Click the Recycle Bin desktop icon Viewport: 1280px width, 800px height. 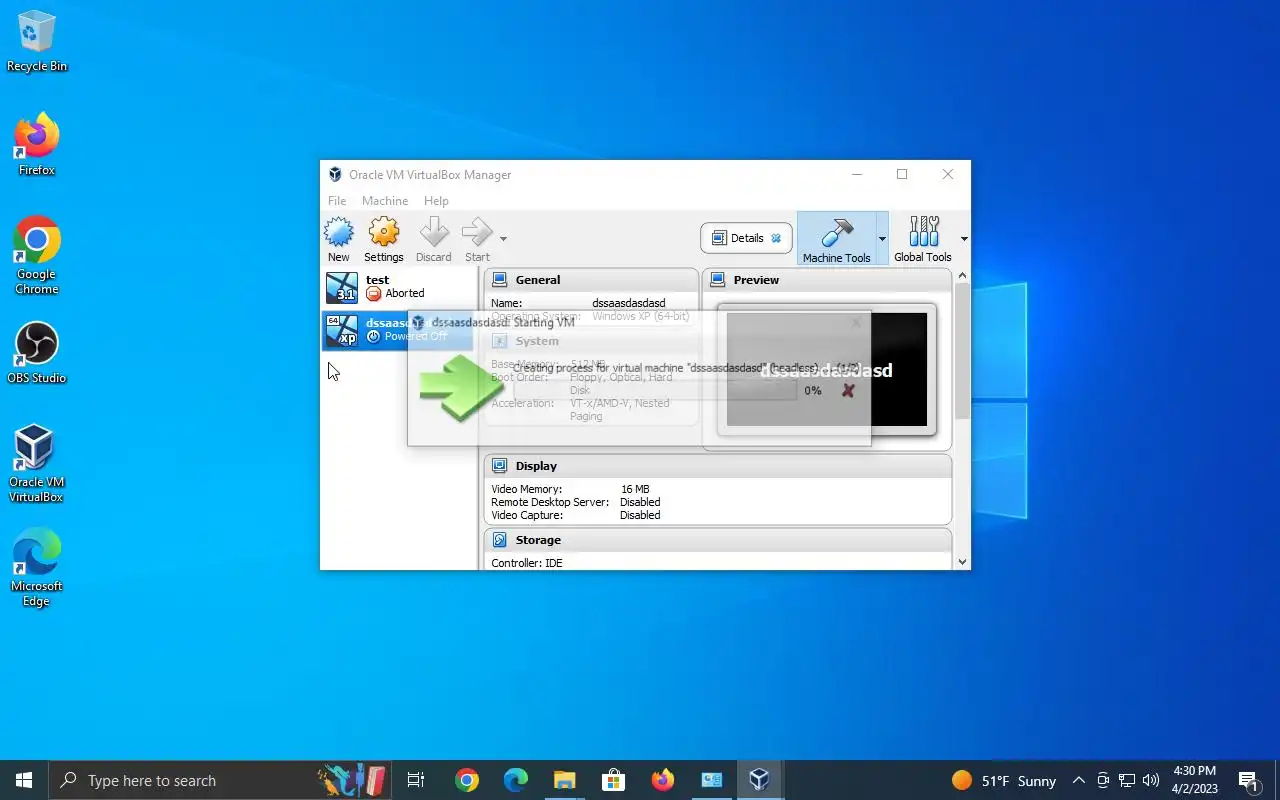[x=37, y=42]
